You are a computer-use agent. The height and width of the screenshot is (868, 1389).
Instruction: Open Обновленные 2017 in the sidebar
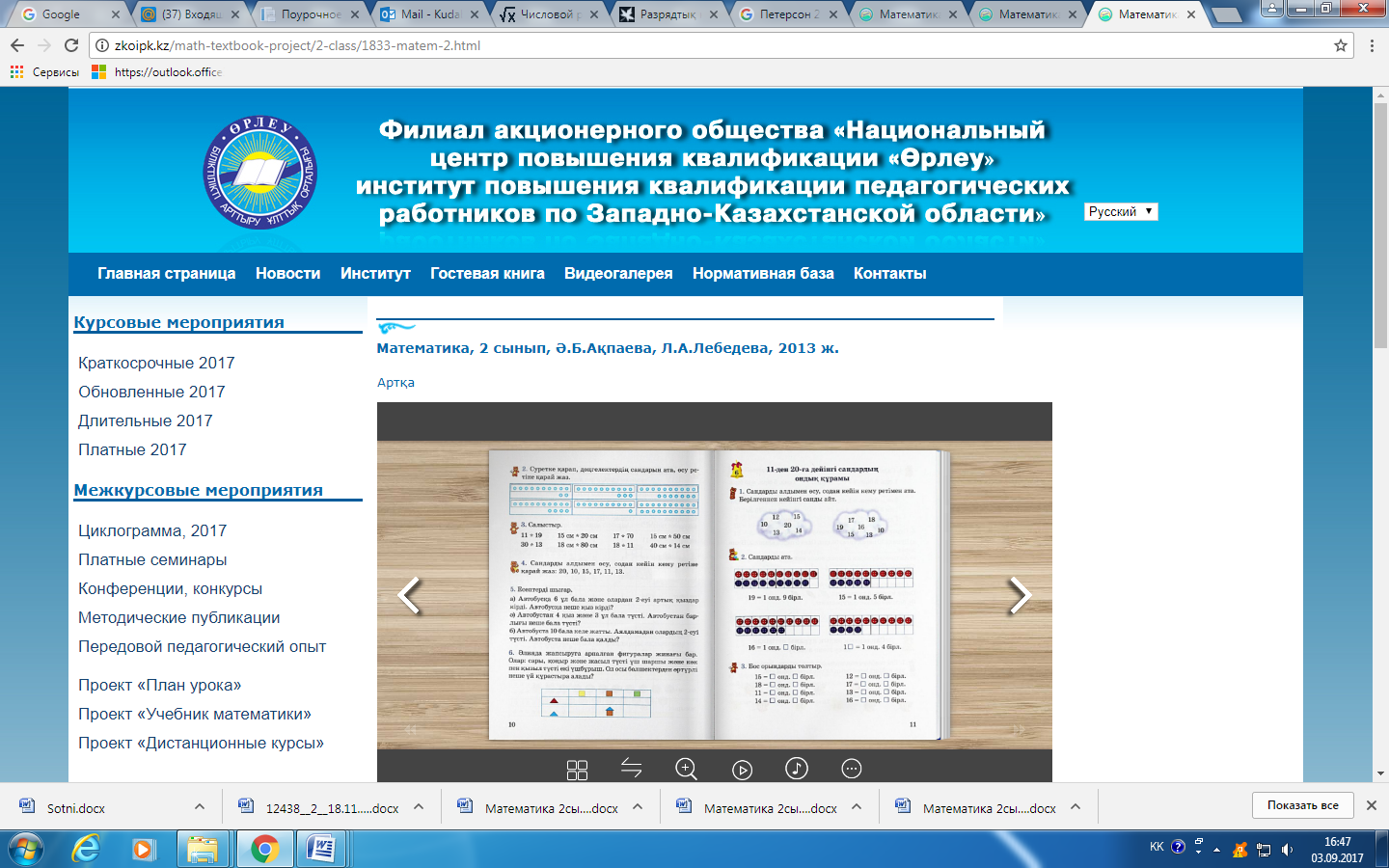tap(151, 393)
